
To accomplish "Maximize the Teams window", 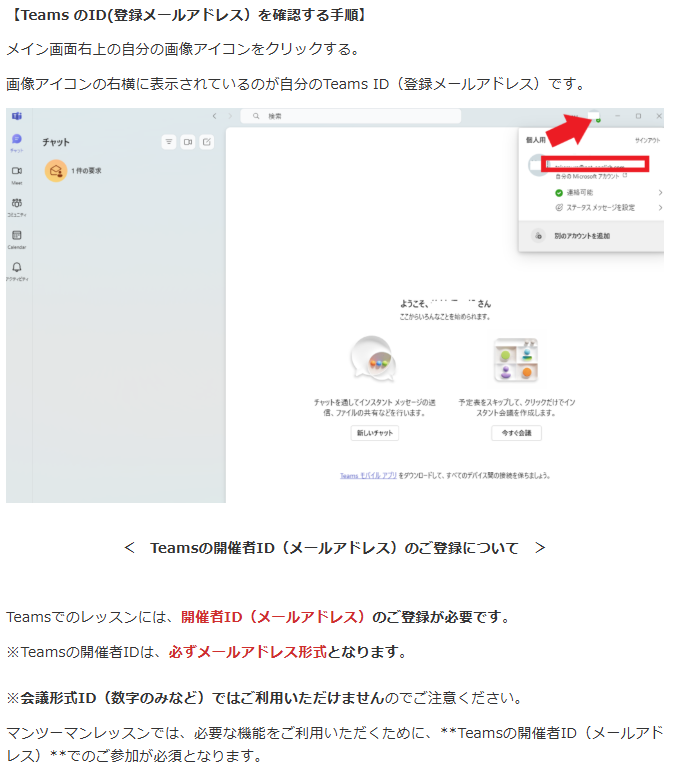I will pos(638,116).
